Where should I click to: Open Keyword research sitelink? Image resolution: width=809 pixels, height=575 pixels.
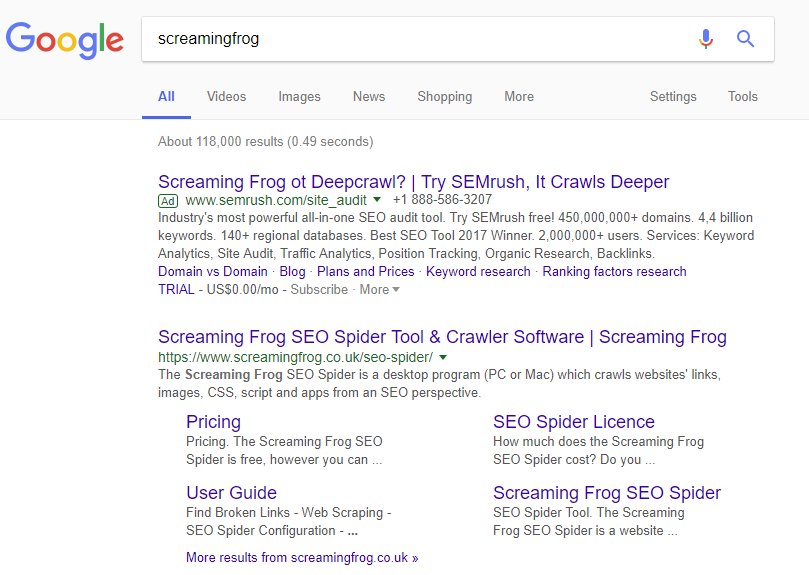(478, 271)
